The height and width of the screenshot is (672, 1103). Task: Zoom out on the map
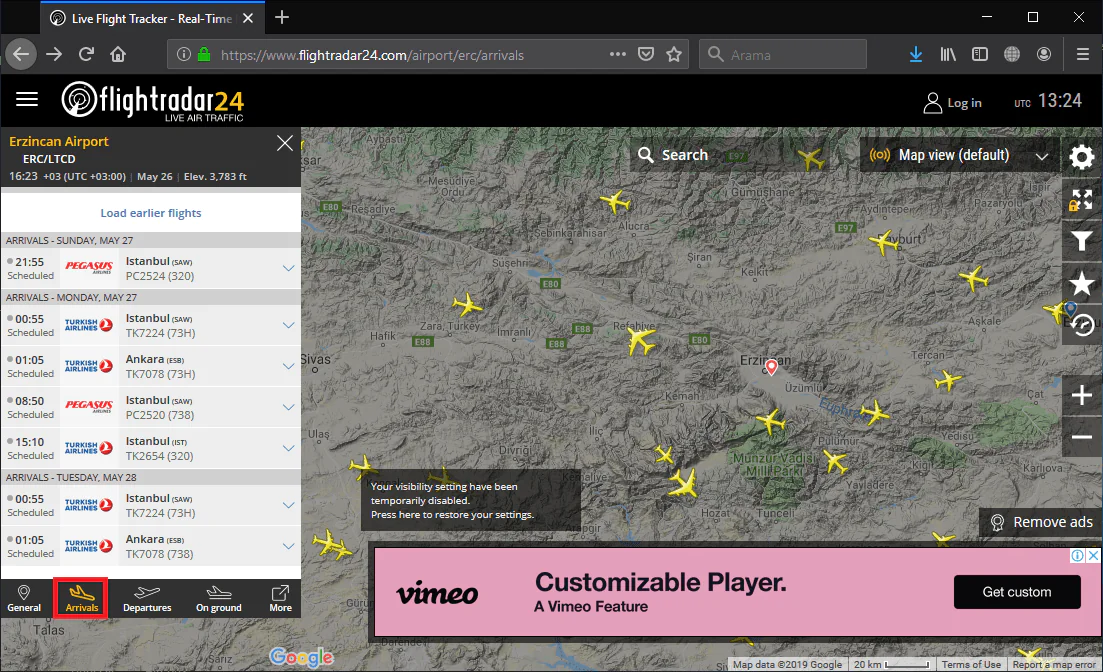tap(1082, 437)
